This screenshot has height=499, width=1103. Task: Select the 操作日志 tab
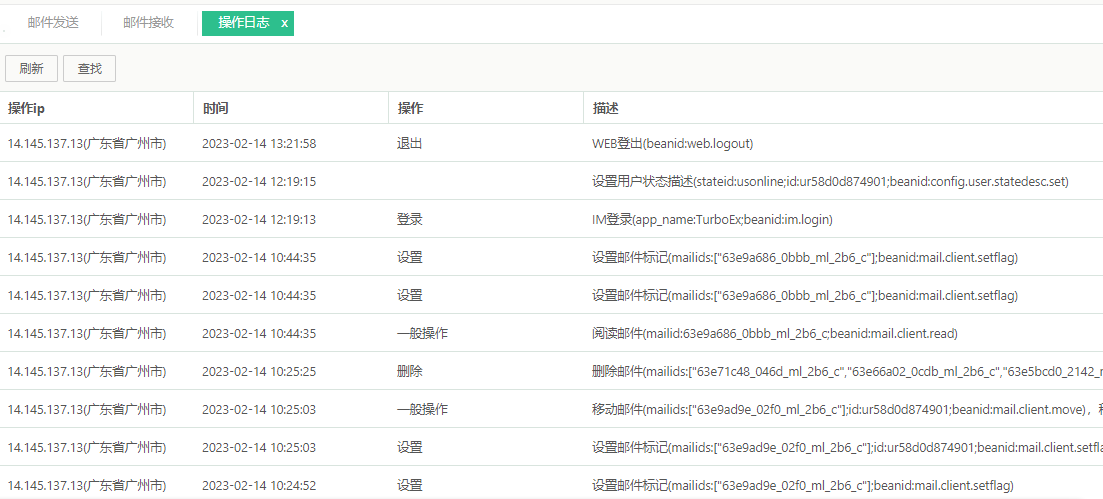(x=243, y=23)
